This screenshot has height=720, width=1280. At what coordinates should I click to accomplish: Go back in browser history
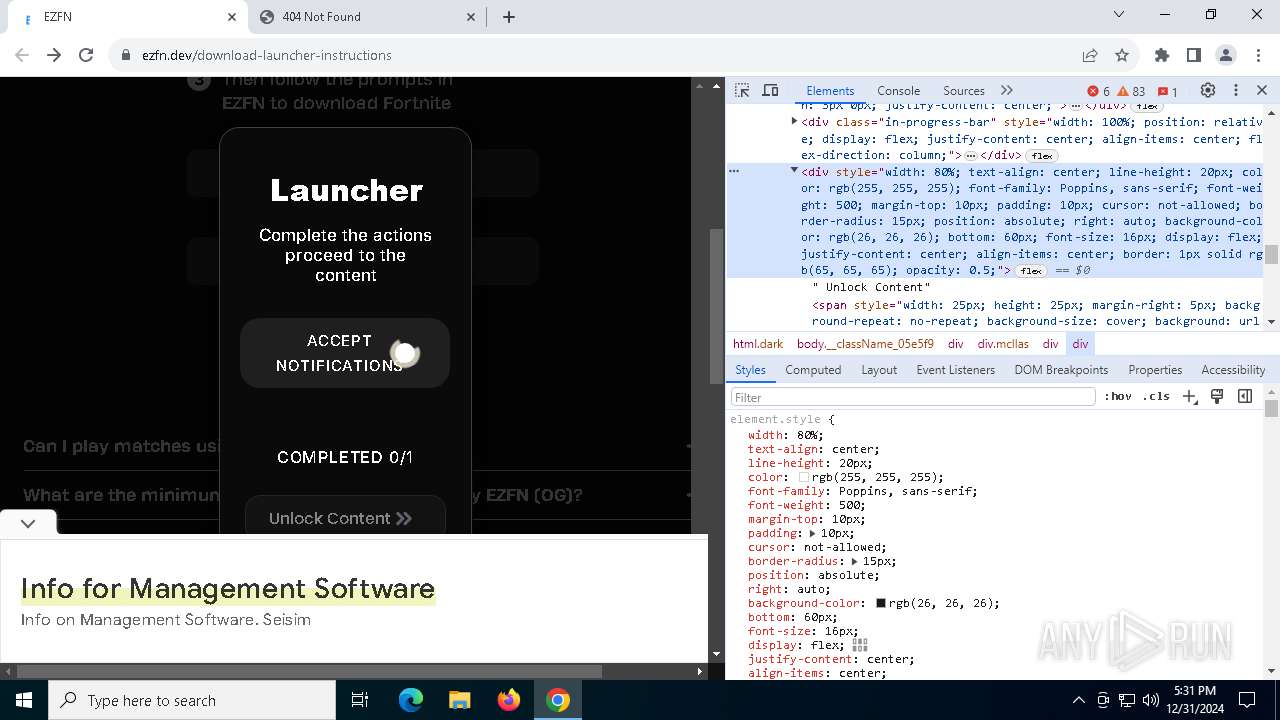pos(22,55)
